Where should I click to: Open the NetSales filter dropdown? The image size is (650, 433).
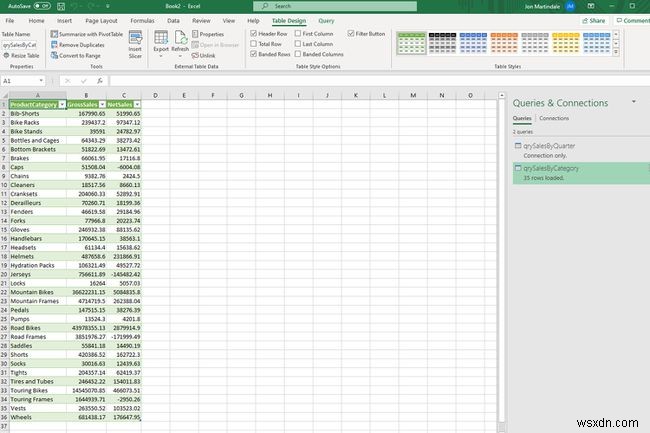[137, 104]
